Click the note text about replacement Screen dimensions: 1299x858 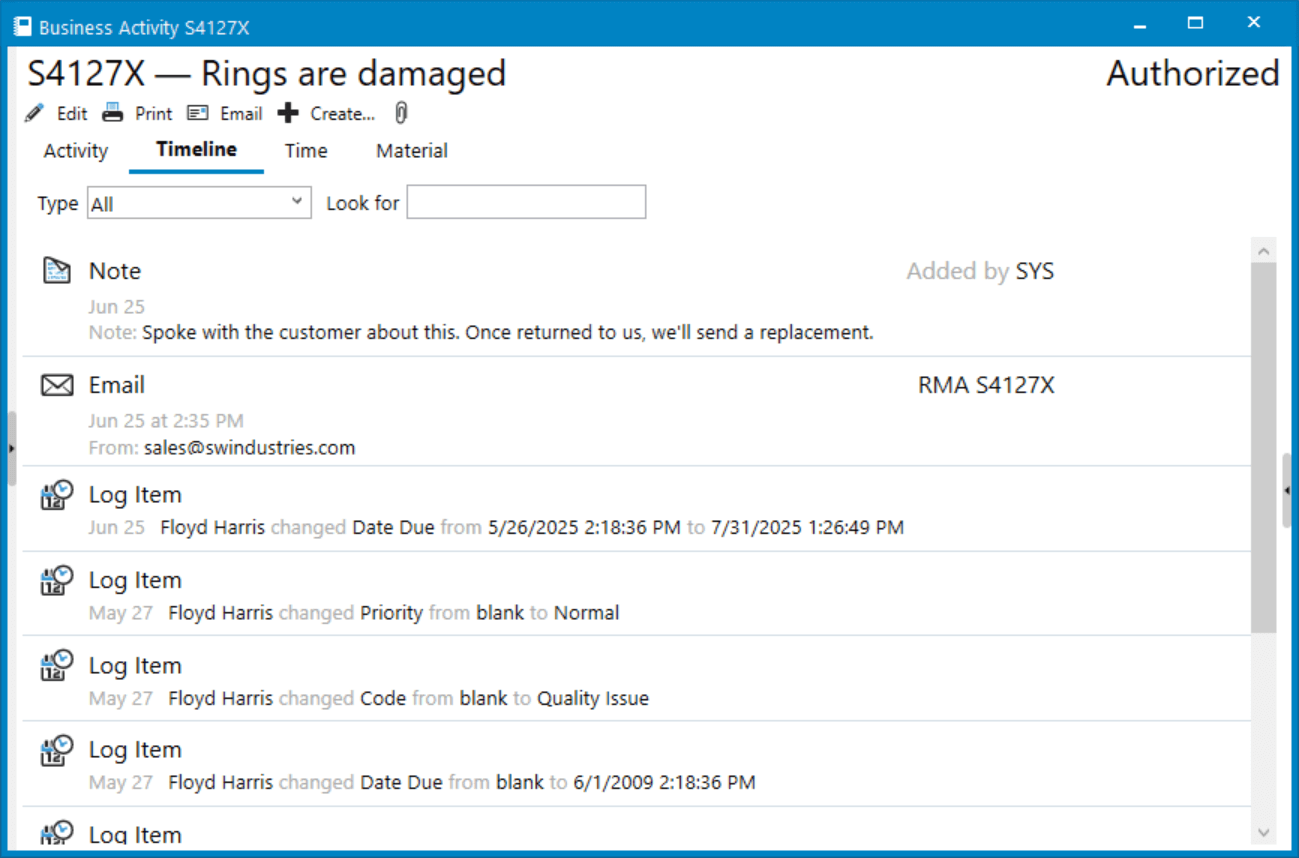508,332
